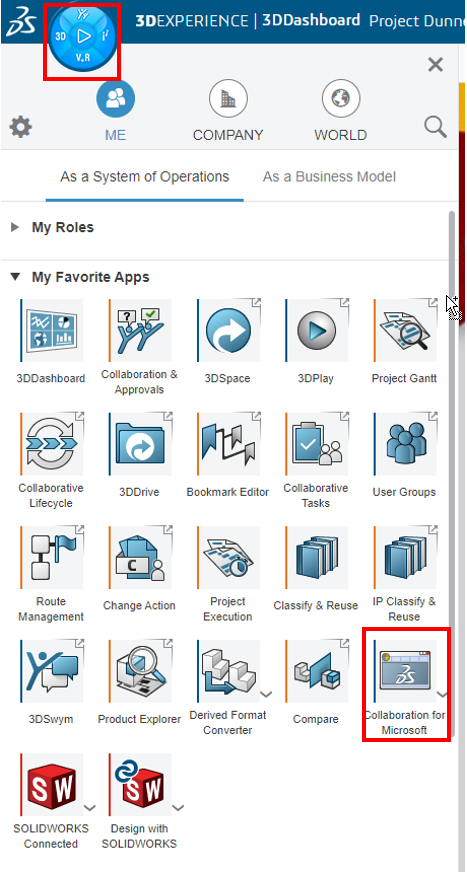The width and height of the screenshot is (467, 879).
Task: Open the Design with SOLIDWORKS dropdown chevron
Action: pyautogui.click(x=178, y=808)
